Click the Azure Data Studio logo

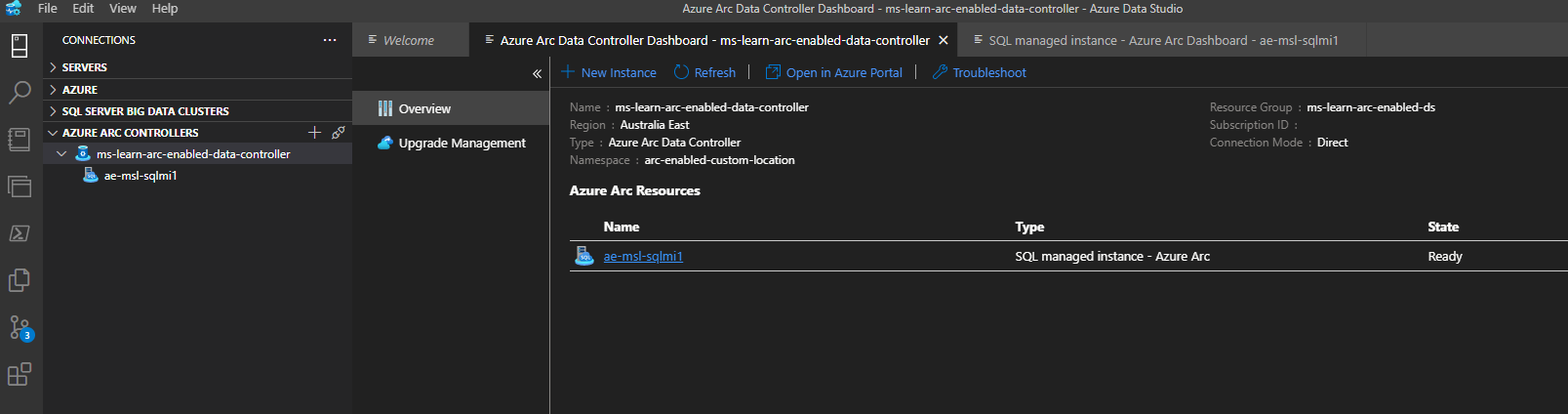(14, 9)
